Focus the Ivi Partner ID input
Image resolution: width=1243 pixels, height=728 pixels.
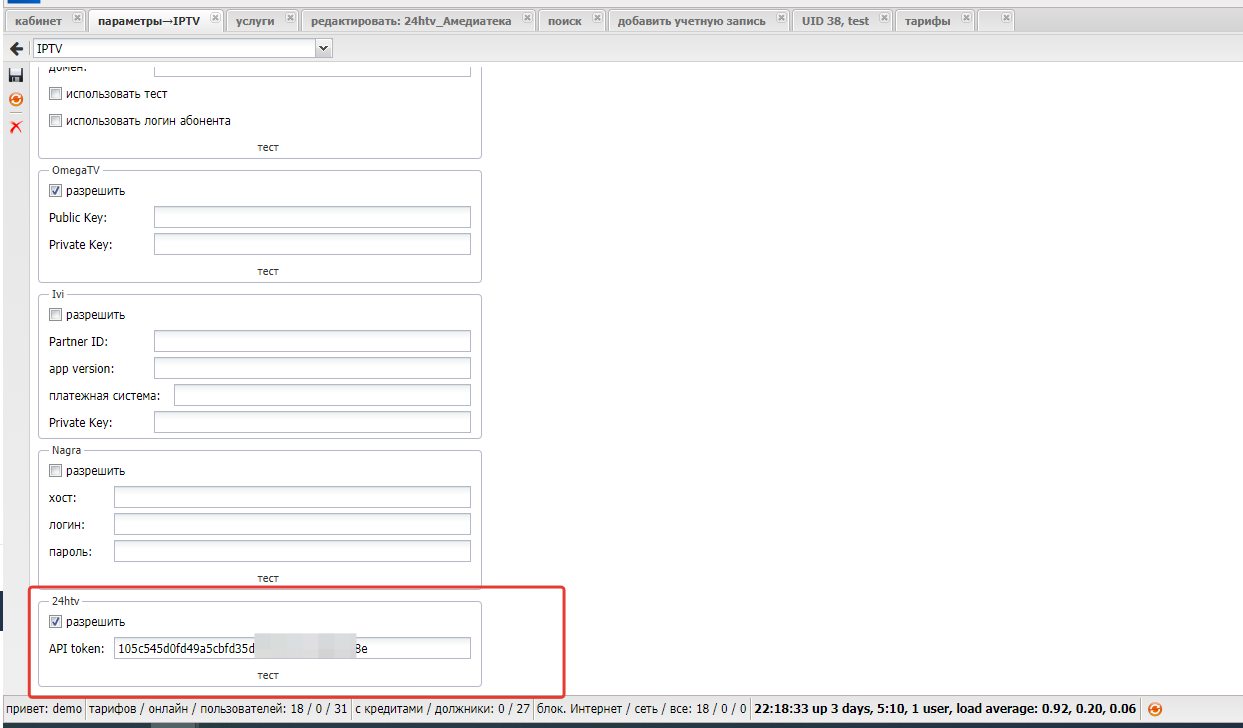click(x=312, y=342)
